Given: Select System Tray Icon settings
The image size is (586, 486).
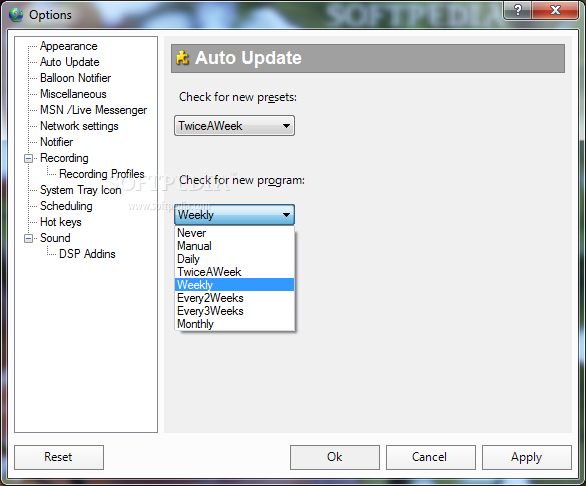Looking at the screenshot, I should (x=81, y=190).
